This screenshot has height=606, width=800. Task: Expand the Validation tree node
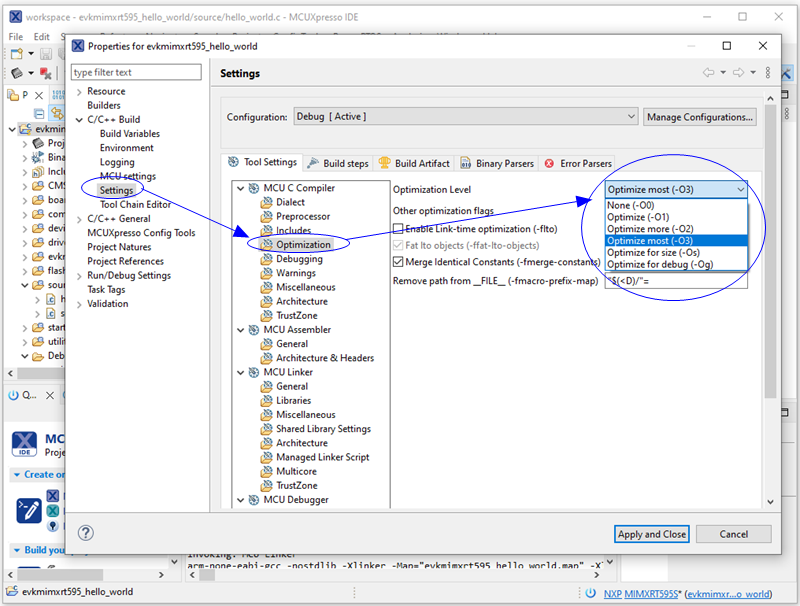pyautogui.click(x=79, y=305)
